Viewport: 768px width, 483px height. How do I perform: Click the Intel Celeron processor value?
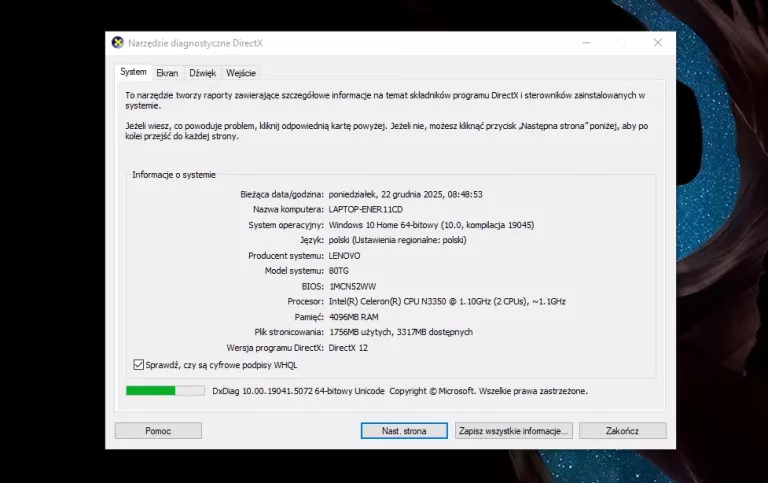point(447,301)
